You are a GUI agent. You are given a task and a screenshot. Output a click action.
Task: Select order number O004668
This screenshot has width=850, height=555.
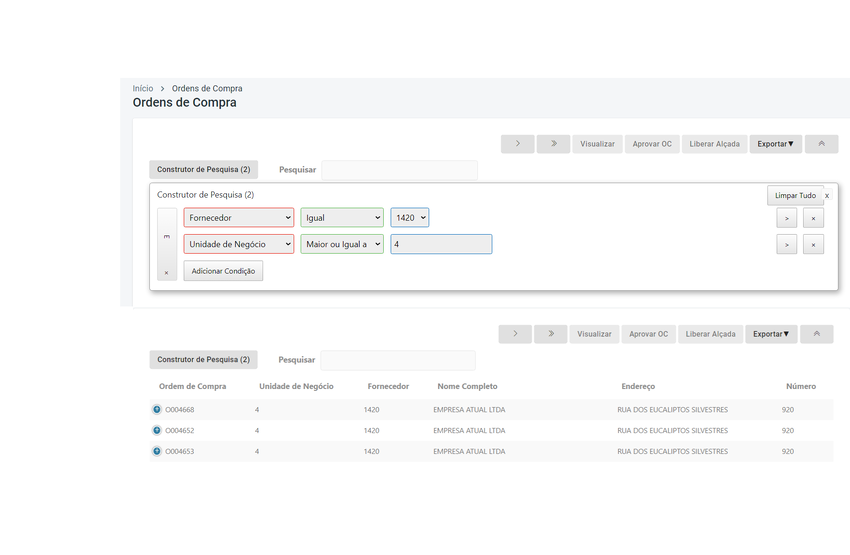179,410
